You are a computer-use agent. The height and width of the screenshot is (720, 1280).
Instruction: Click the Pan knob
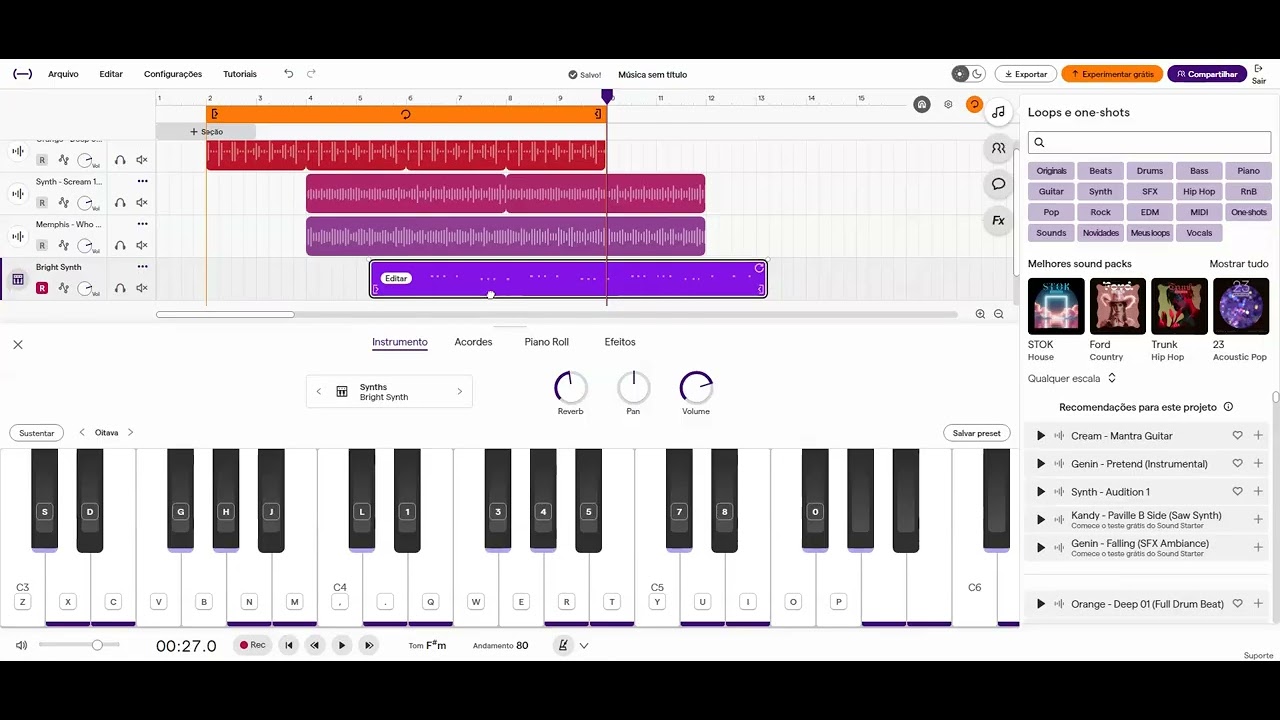coord(633,387)
